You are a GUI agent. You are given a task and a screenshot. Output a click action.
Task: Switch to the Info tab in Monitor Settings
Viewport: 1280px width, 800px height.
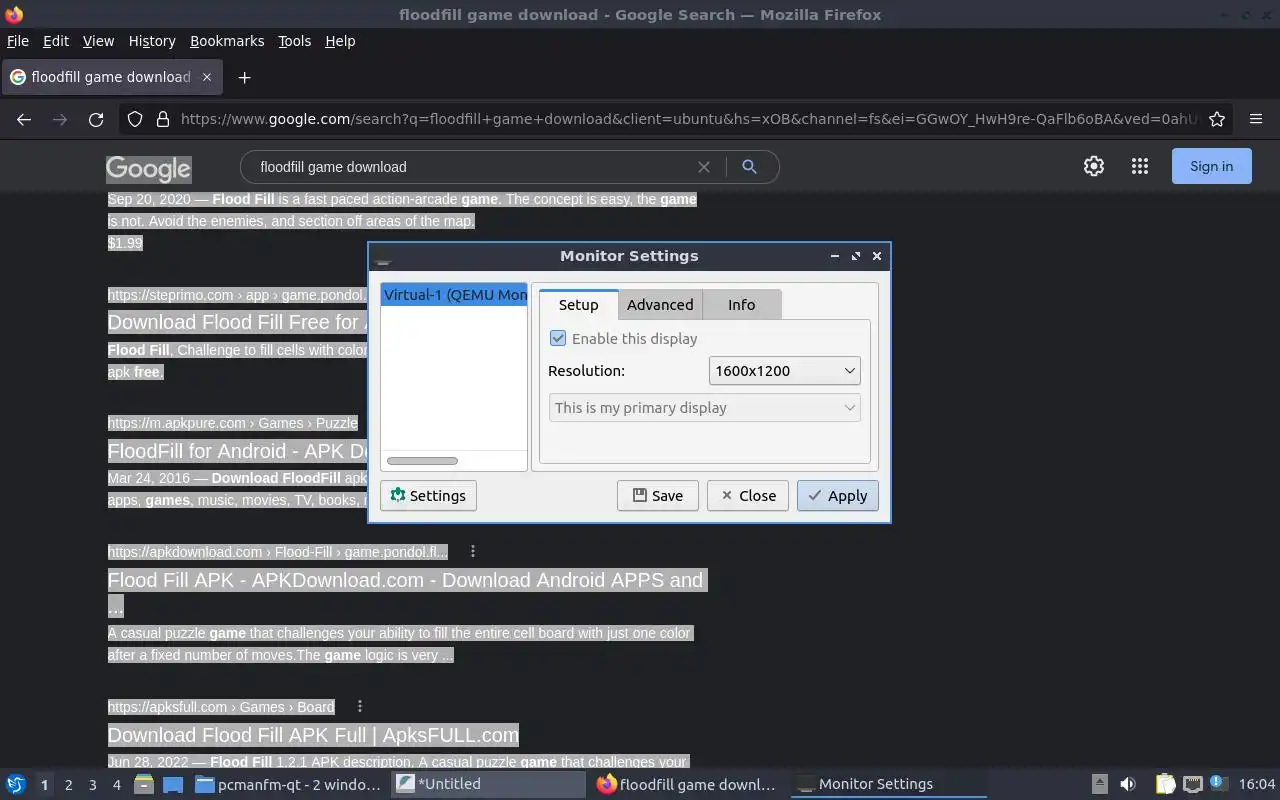tap(742, 305)
